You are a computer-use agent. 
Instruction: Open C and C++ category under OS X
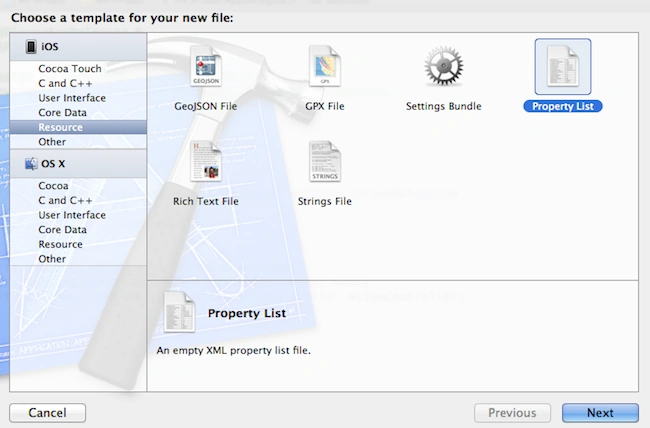click(x=78, y=200)
